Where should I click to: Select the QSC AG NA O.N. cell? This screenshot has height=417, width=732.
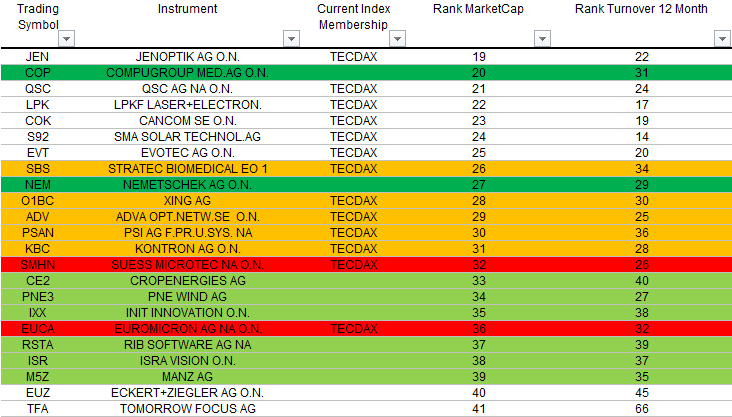click(x=187, y=89)
